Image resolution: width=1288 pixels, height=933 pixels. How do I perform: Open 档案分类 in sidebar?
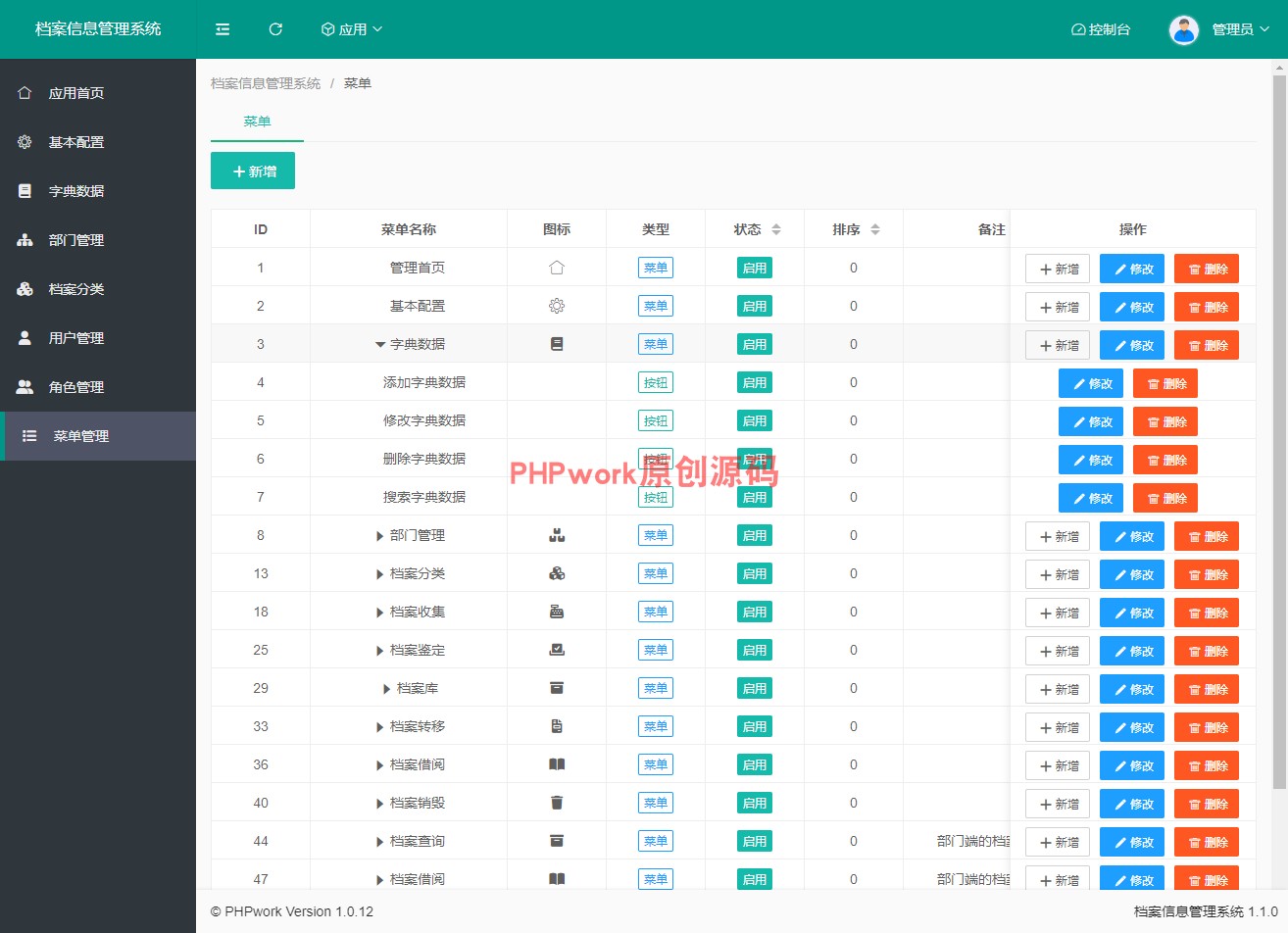[x=98, y=289]
